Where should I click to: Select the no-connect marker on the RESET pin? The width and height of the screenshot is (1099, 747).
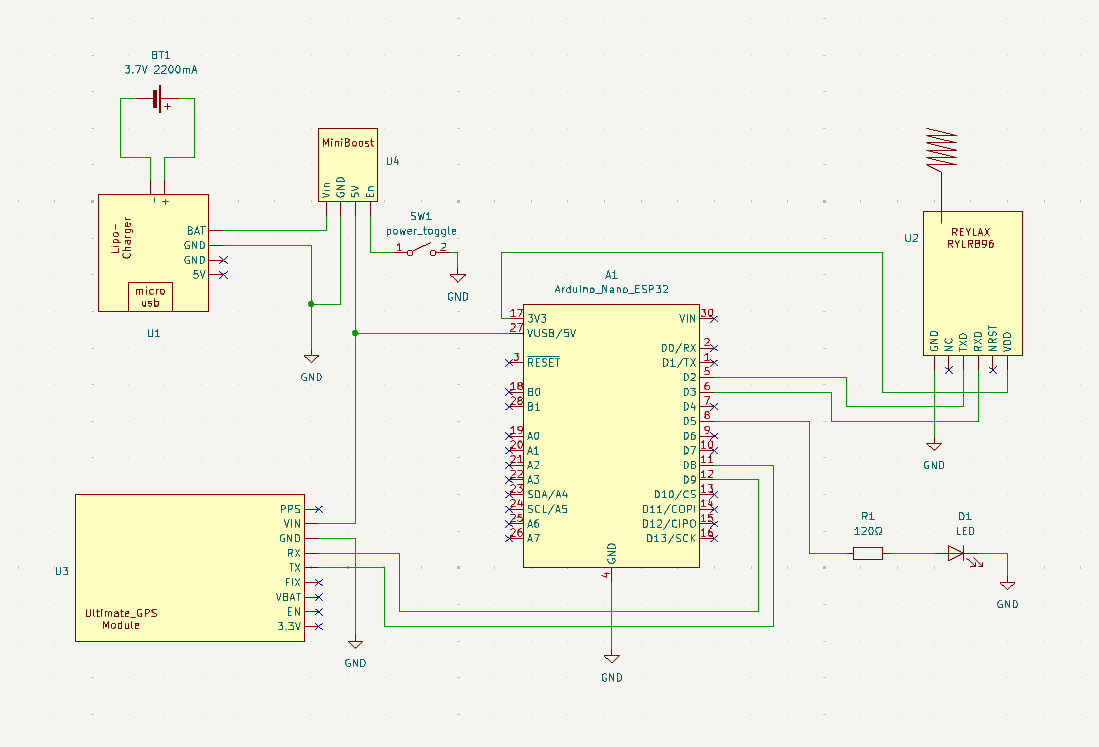click(510, 363)
